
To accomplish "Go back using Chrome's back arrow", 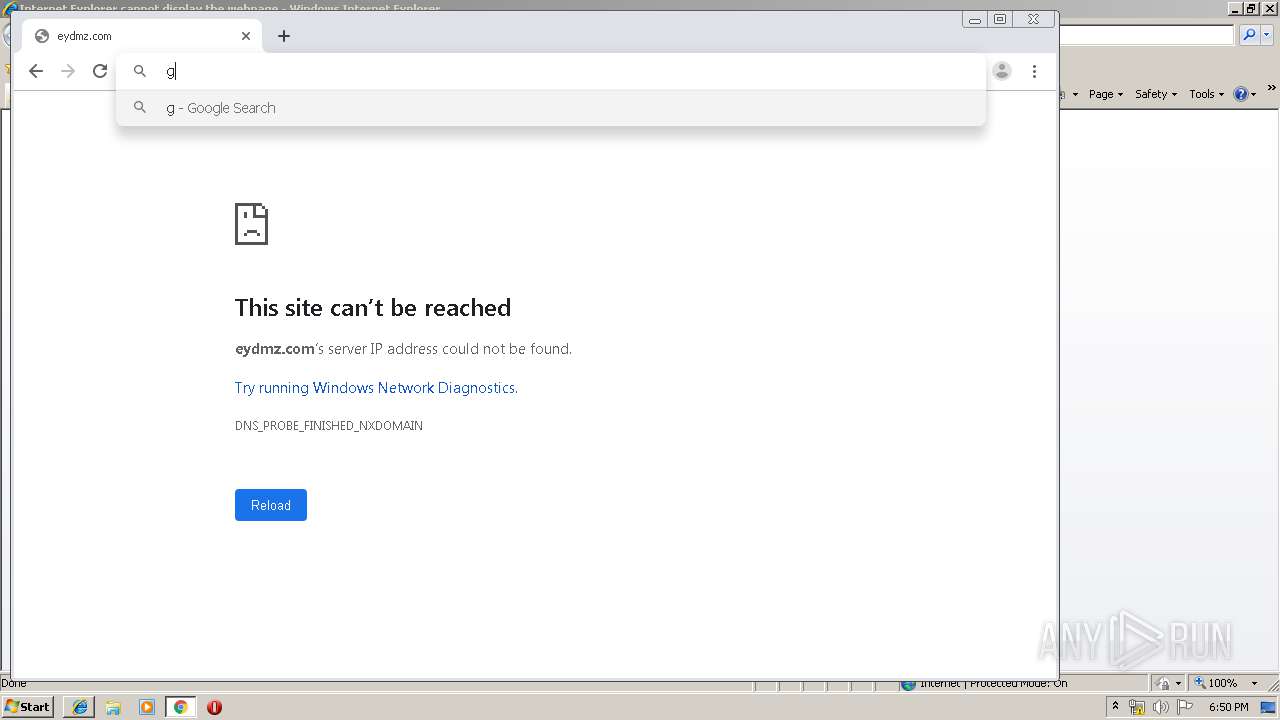I will click(36, 71).
